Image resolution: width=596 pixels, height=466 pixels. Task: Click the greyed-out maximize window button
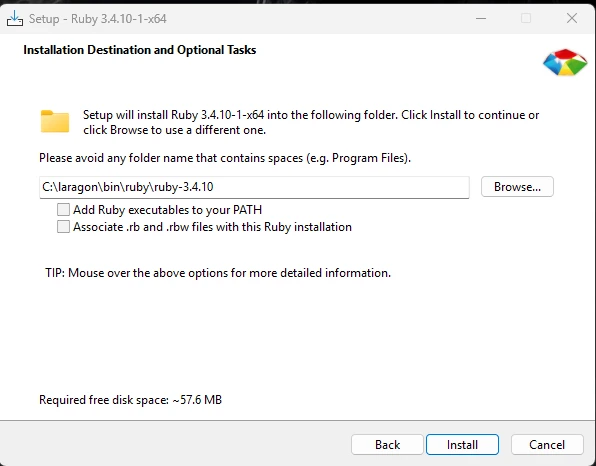(526, 18)
